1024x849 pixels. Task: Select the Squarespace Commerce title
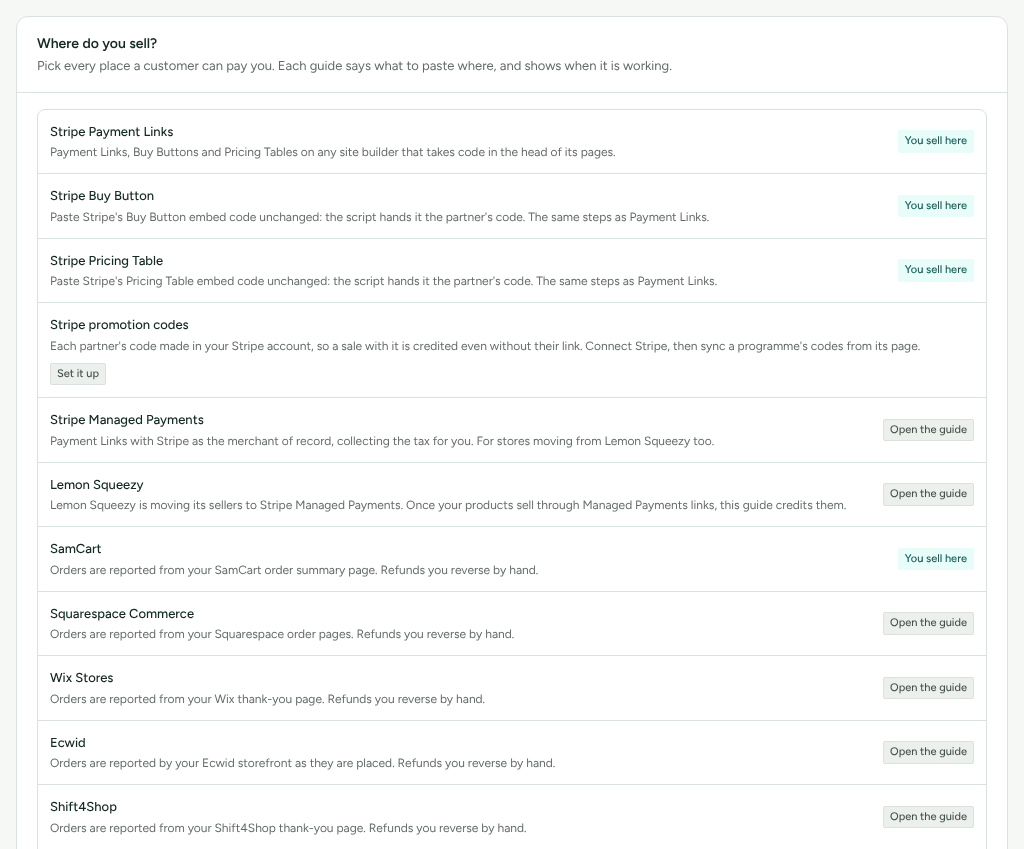click(x=122, y=614)
